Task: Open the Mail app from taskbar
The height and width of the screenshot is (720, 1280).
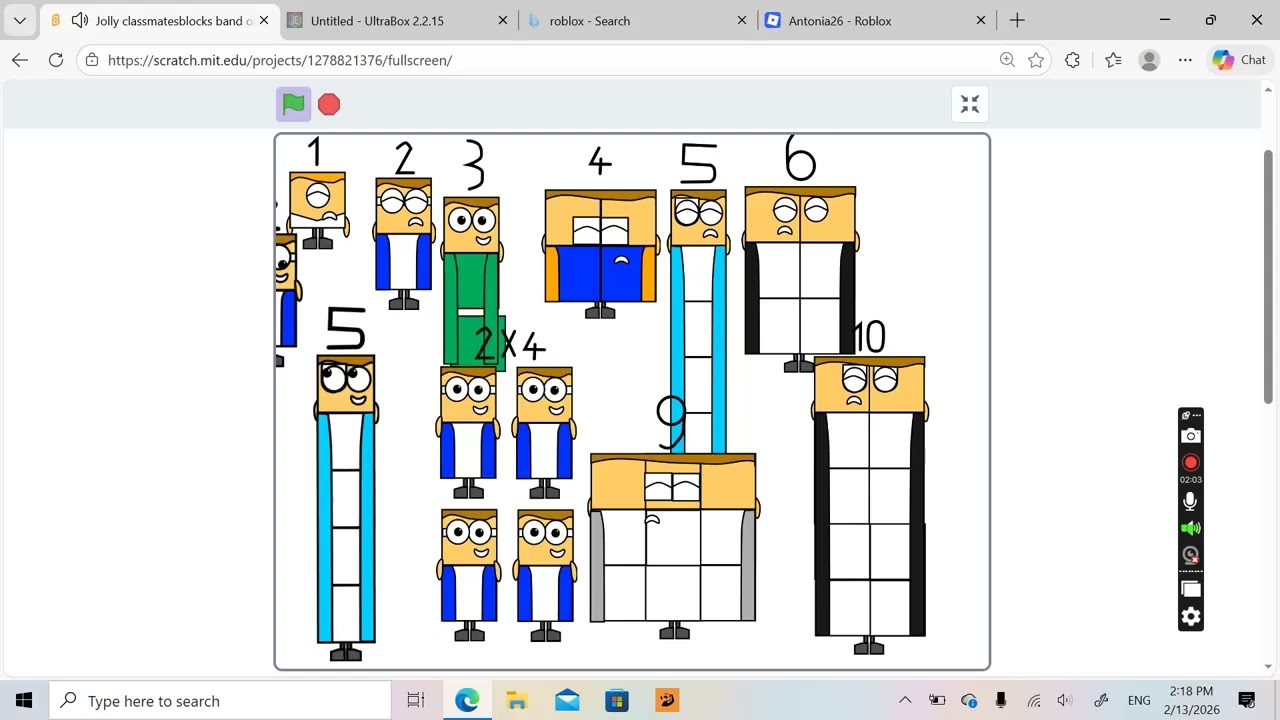Action: click(567, 701)
